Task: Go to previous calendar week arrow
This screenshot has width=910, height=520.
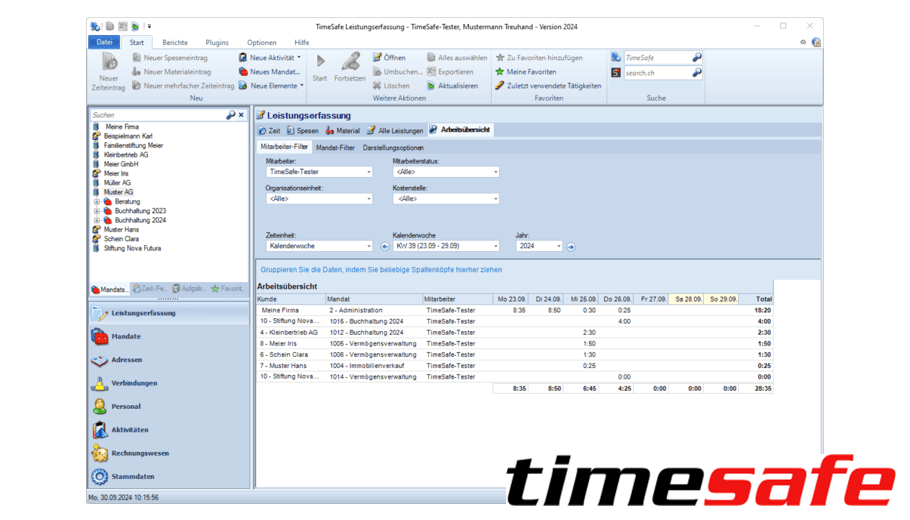Action: click(x=385, y=246)
